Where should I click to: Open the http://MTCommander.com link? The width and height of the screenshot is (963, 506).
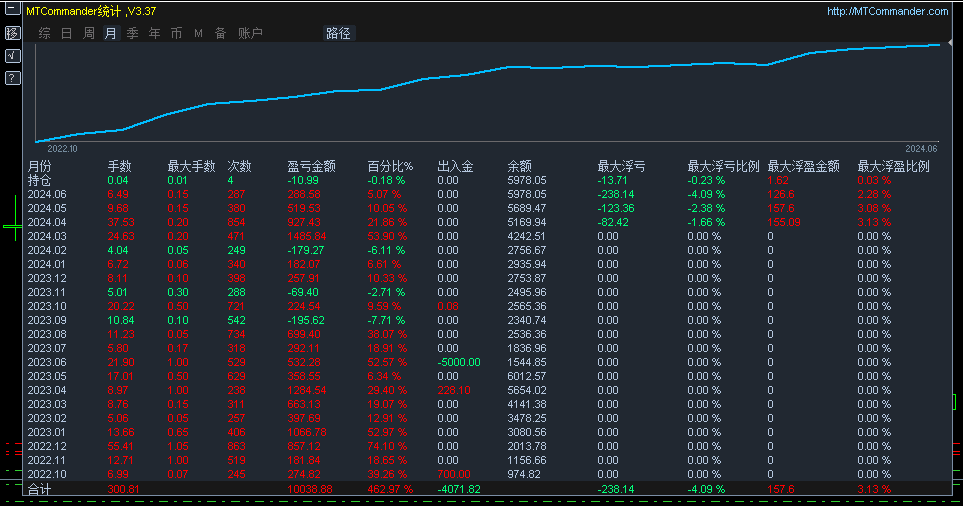click(887, 11)
